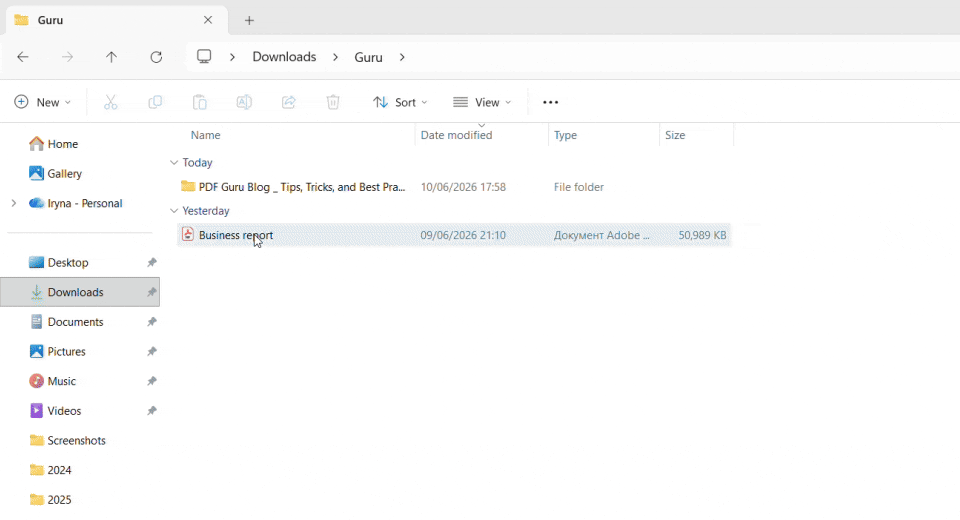Image resolution: width=960 pixels, height=520 pixels.
Task: Open Gallery in navigation pane
Action: (55, 173)
